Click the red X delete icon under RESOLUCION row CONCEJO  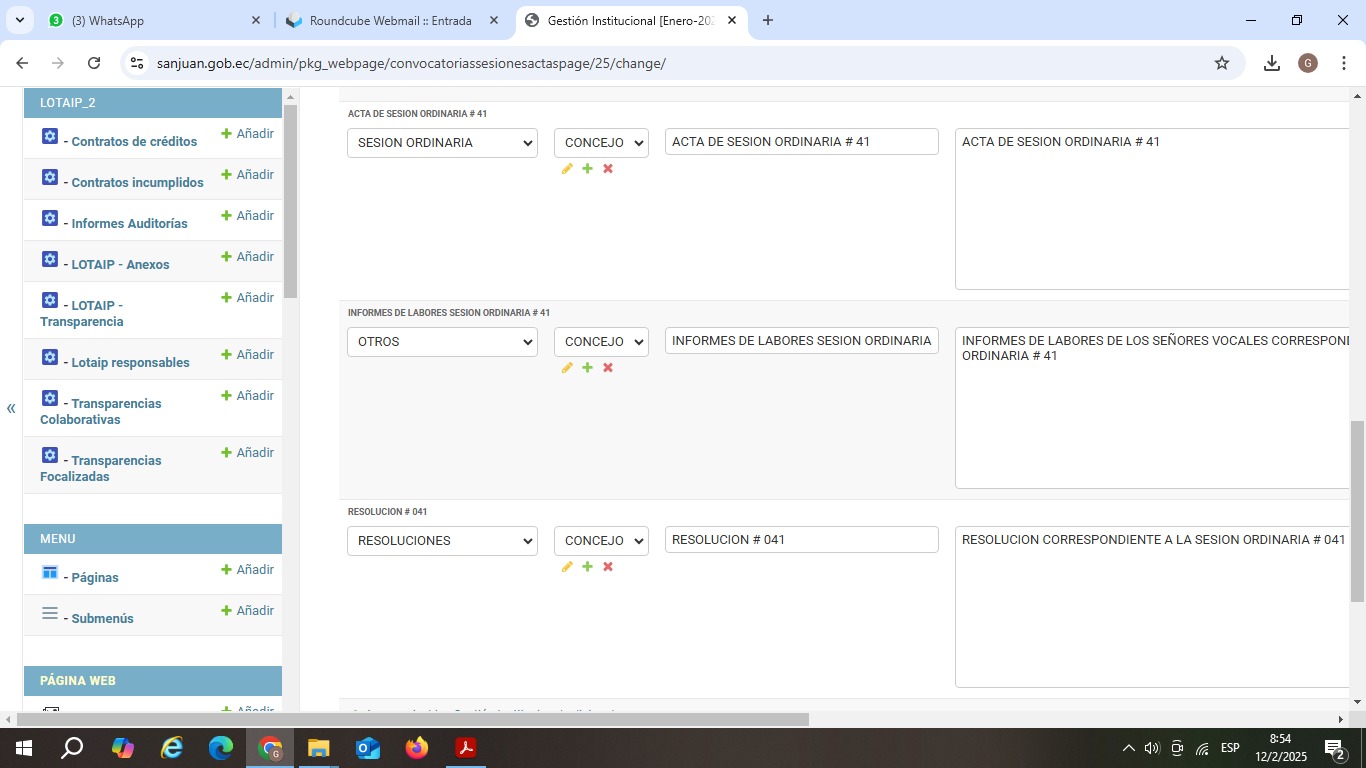tap(608, 567)
